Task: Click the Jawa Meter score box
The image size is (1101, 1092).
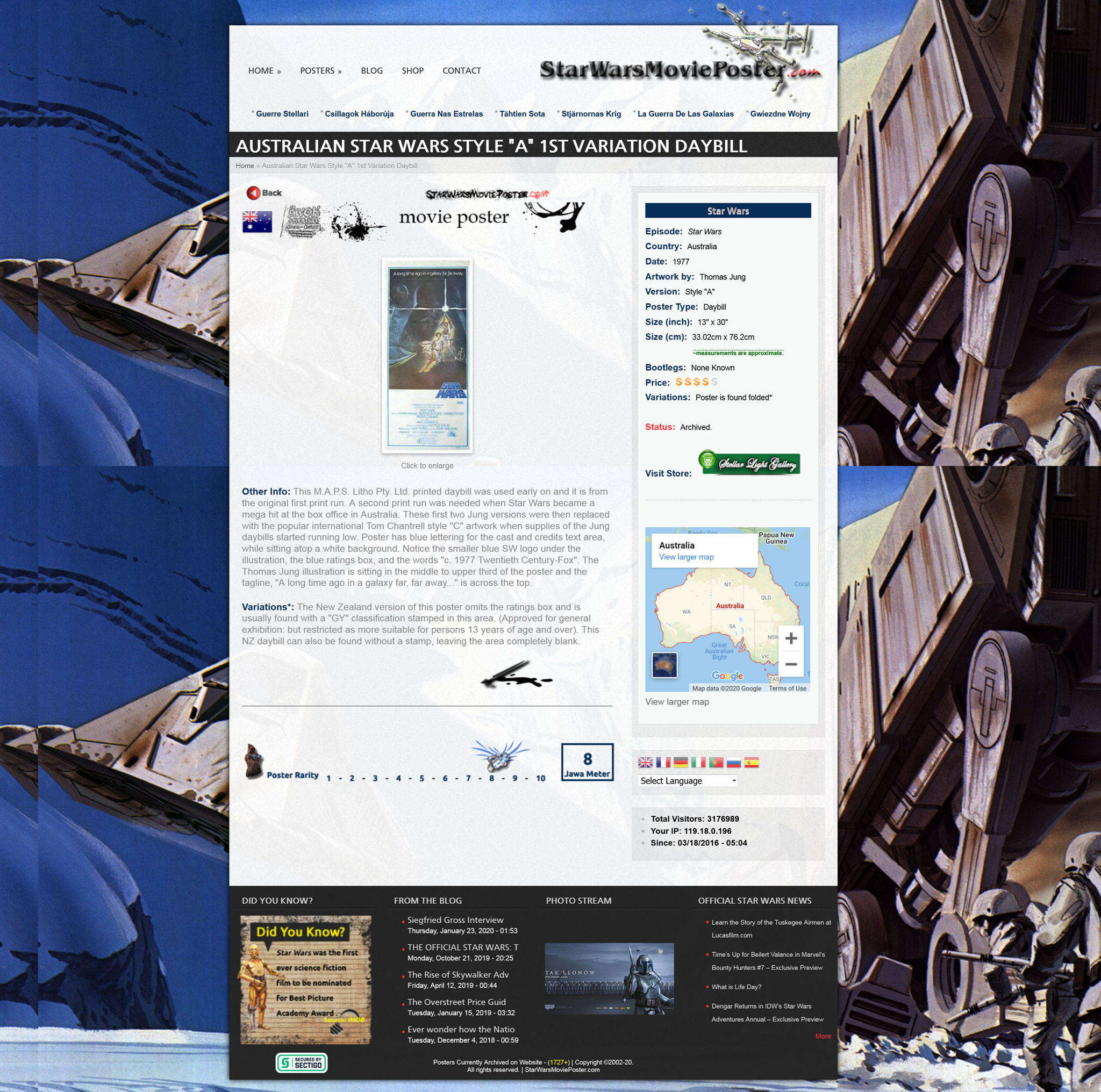Action: [587, 761]
